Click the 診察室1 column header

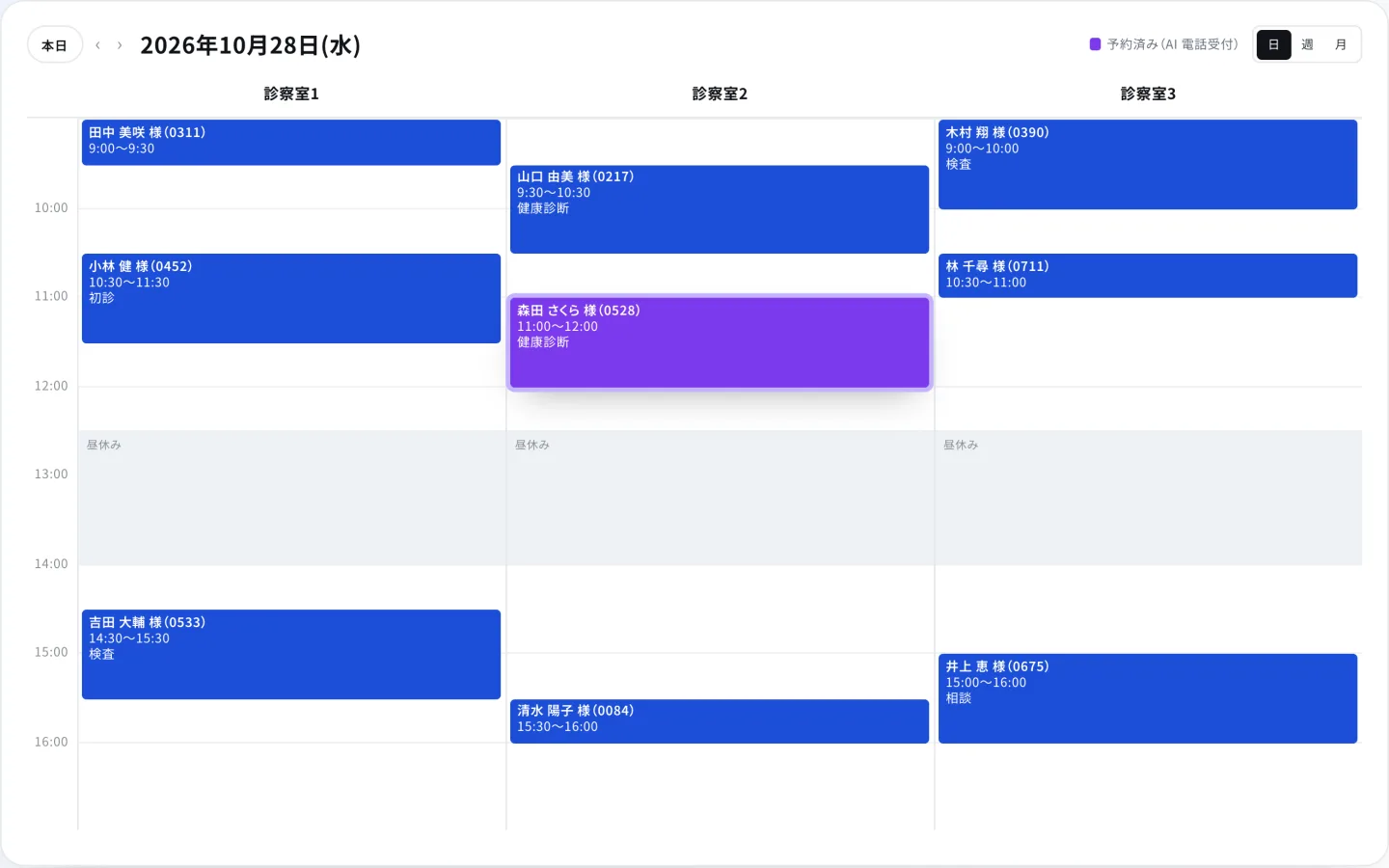[x=291, y=94]
